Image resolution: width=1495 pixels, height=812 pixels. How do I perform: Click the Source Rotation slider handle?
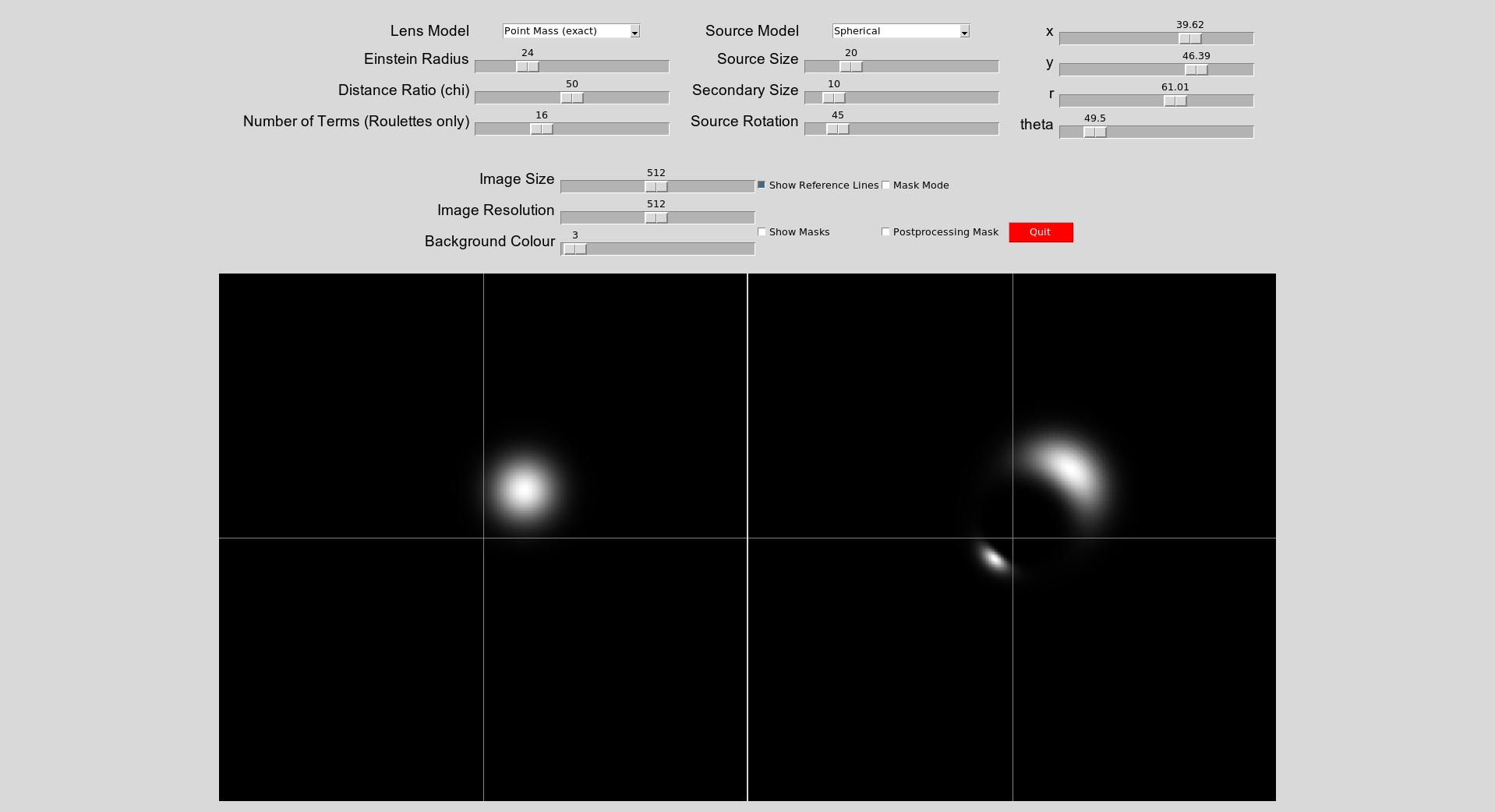pyautogui.click(x=838, y=129)
